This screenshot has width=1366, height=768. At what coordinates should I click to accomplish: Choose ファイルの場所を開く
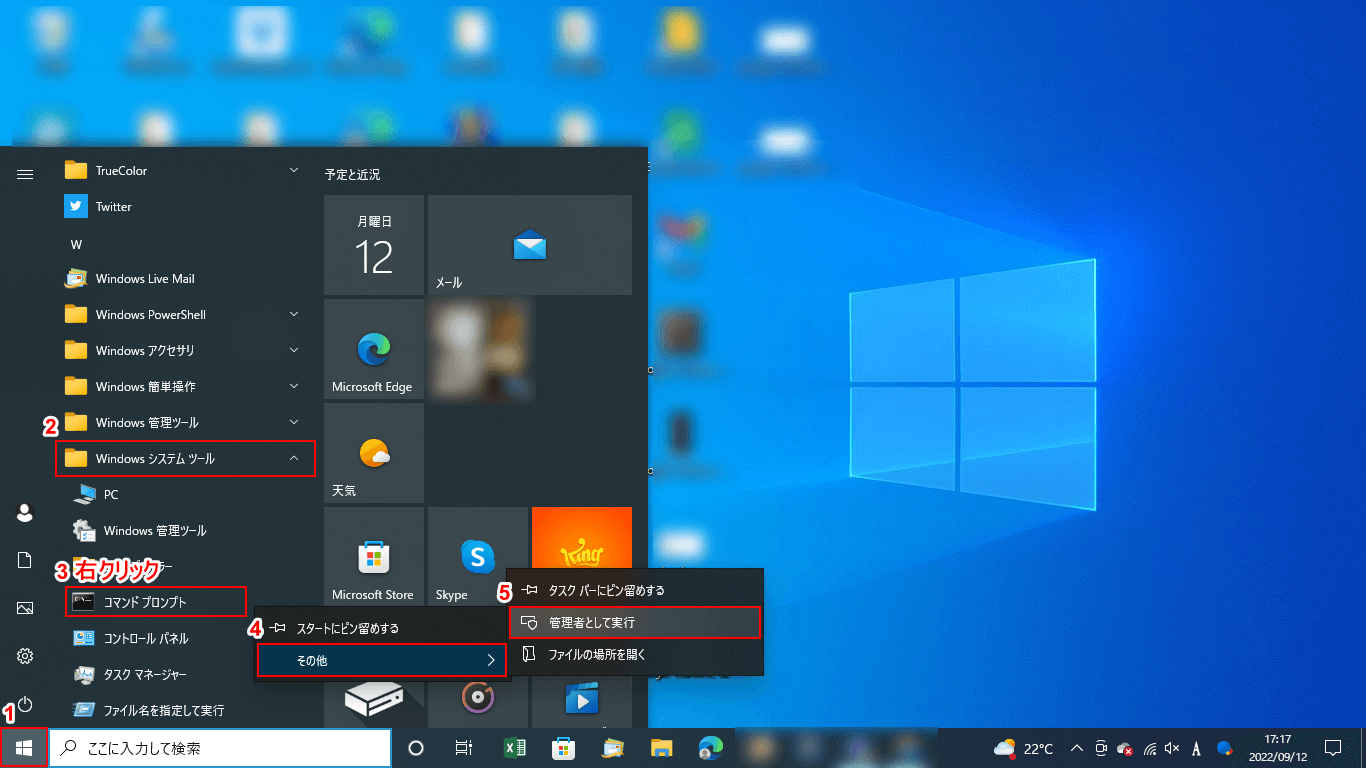pyautogui.click(x=635, y=655)
